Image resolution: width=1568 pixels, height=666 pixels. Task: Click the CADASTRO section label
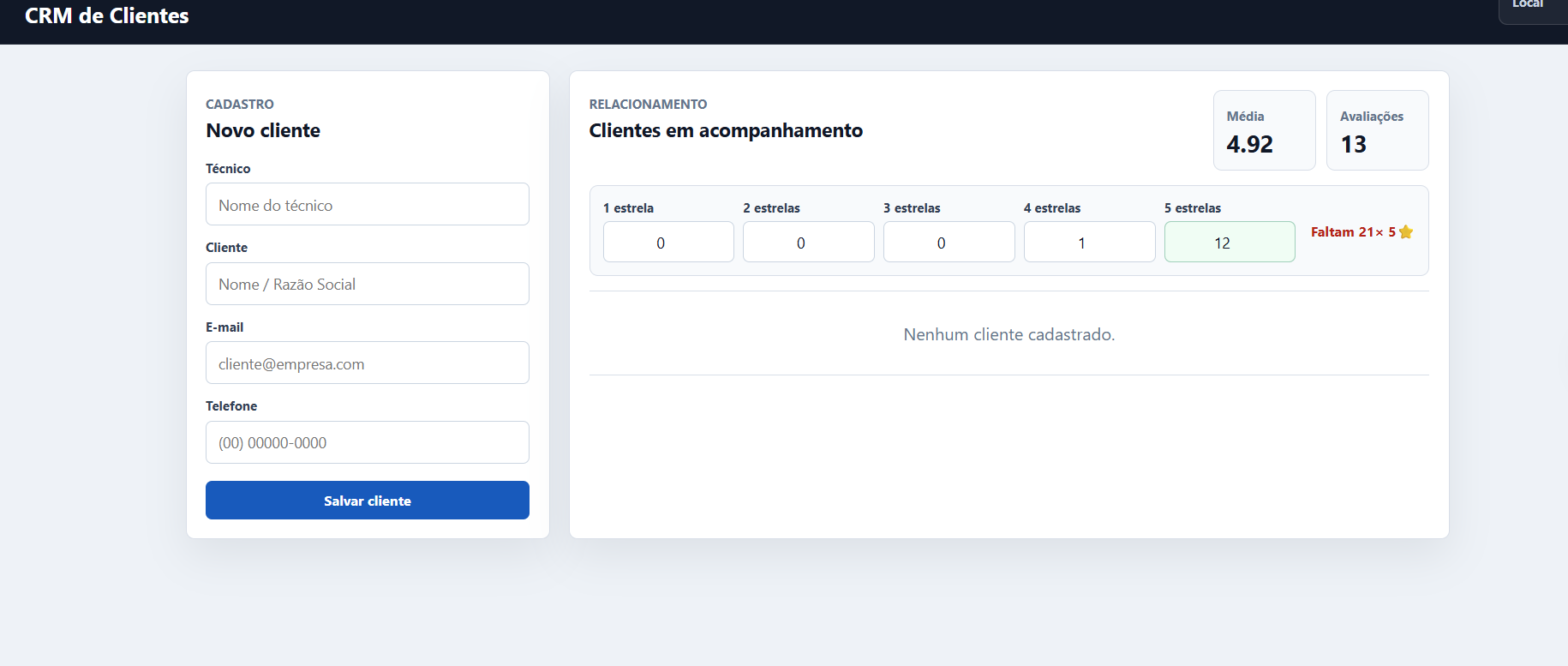coord(240,105)
